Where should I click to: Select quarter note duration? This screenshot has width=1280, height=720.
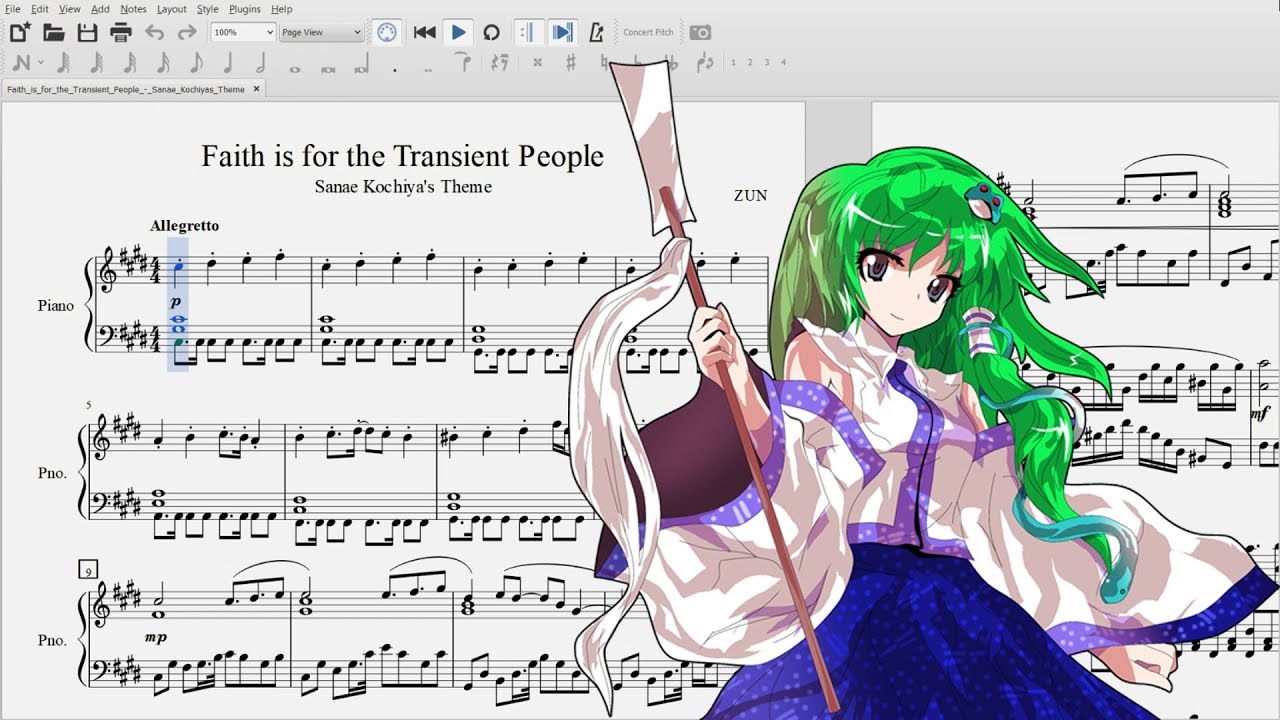pos(229,63)
